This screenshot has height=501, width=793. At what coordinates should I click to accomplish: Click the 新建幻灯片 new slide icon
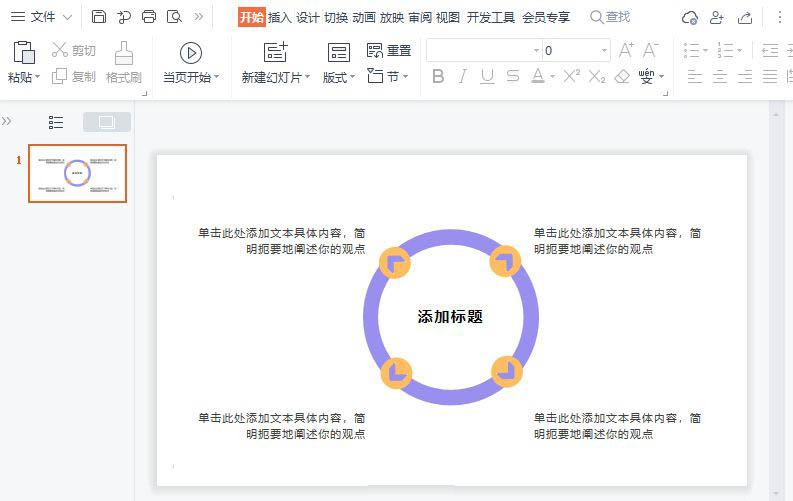(275, 53)
